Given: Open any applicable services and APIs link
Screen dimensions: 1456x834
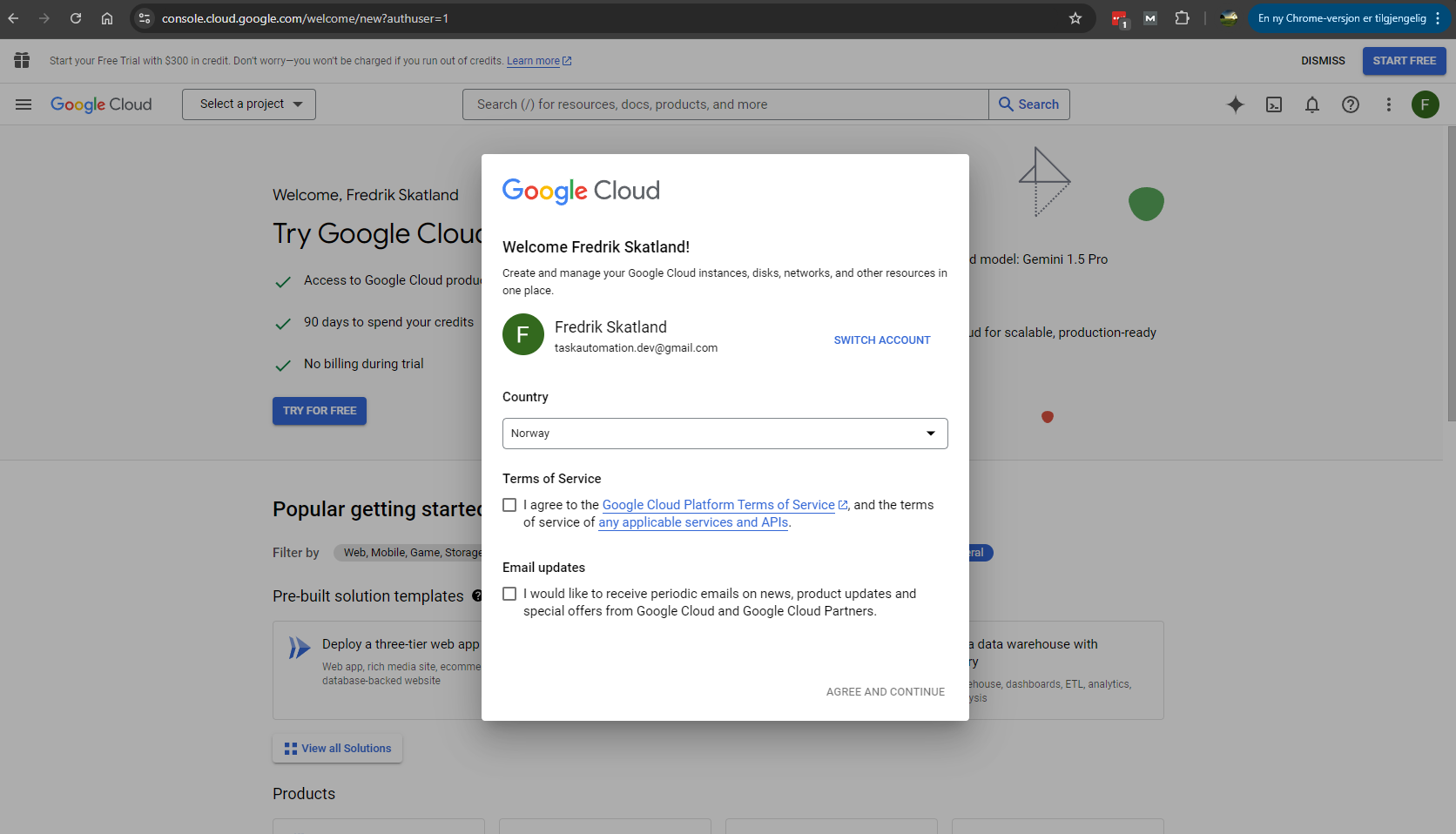Looking at the screenshot, I should point(693,522).
